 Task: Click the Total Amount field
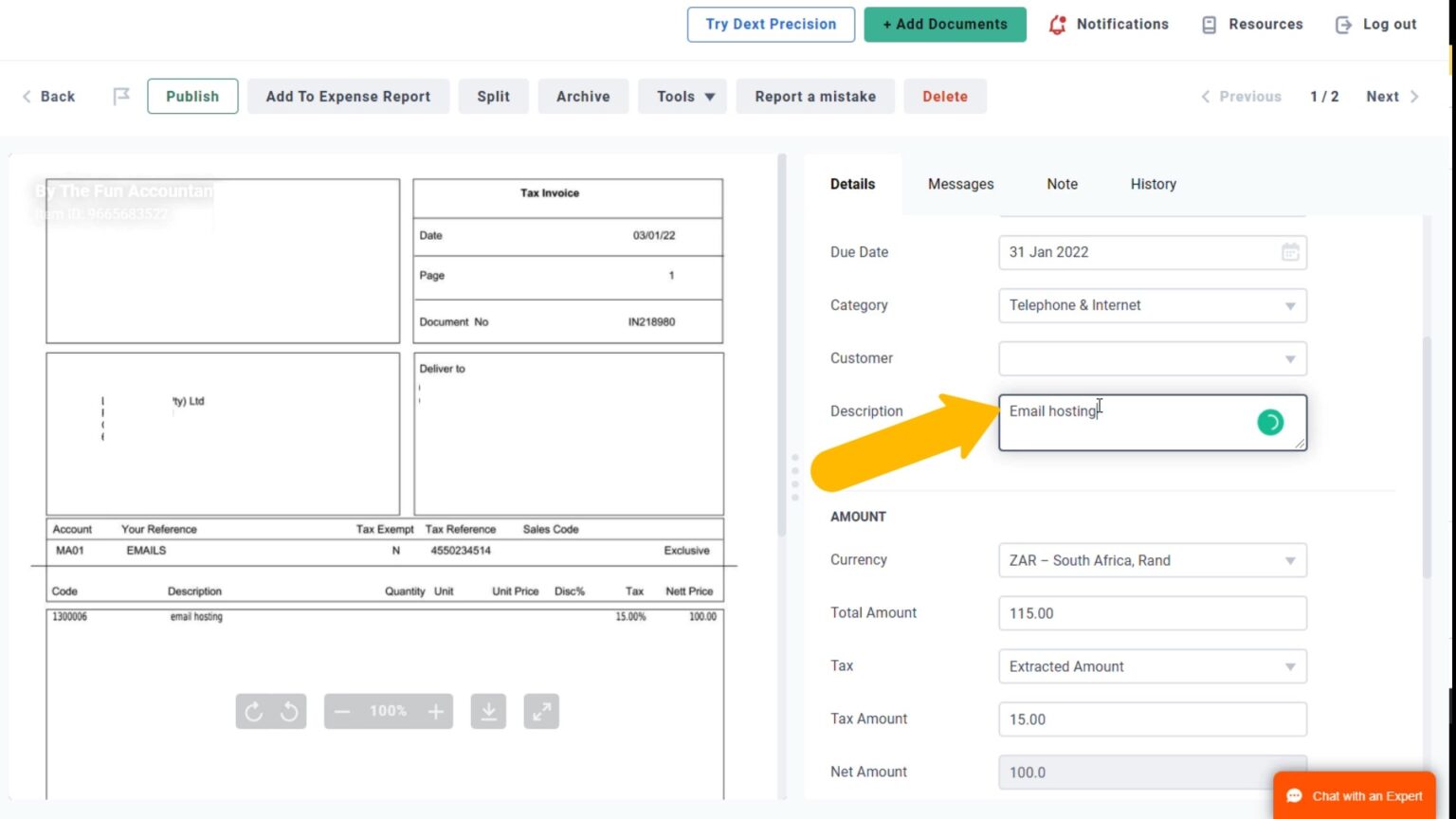1152,613
